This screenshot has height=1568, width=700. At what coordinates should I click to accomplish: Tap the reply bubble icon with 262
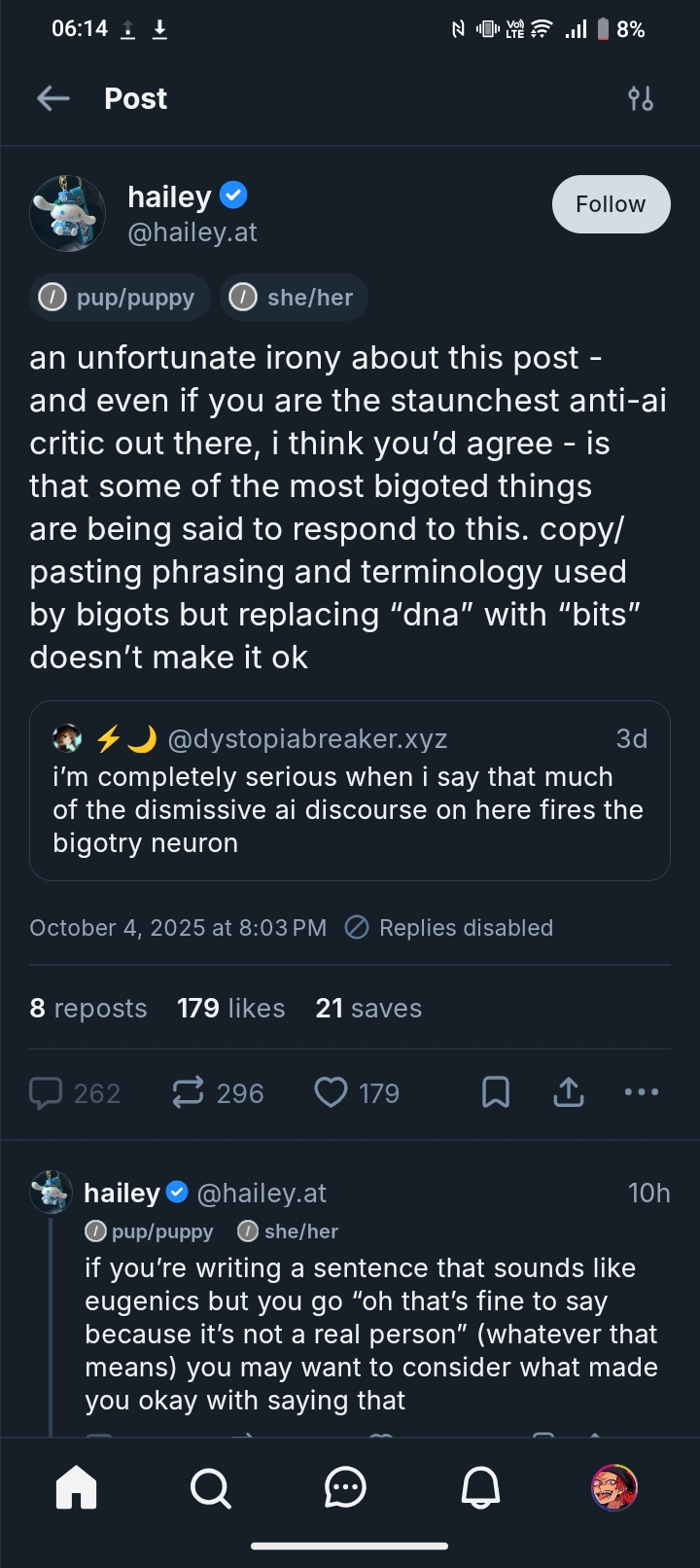point(46,1093)
